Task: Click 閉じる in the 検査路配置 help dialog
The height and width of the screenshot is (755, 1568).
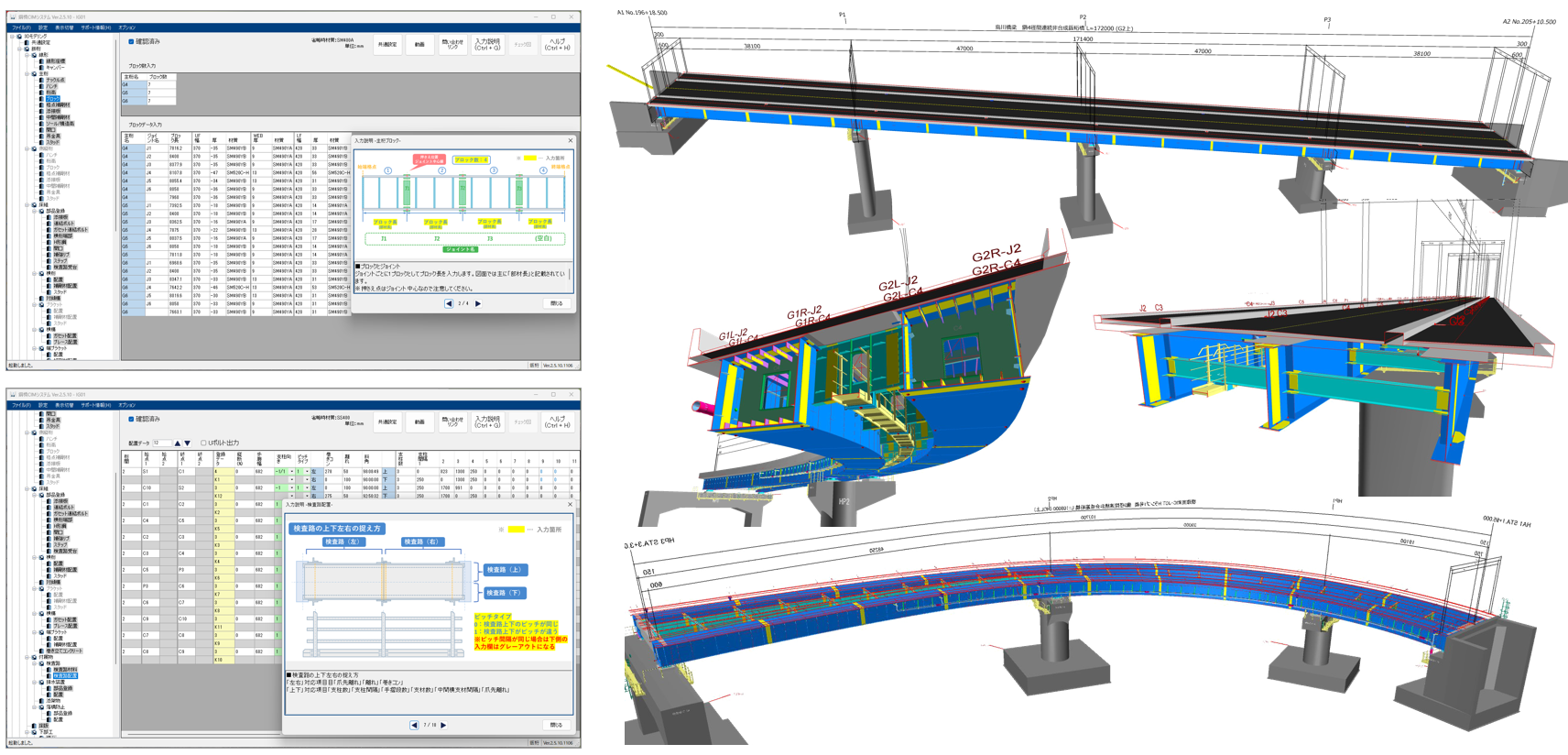Action: tap(557, 725)
